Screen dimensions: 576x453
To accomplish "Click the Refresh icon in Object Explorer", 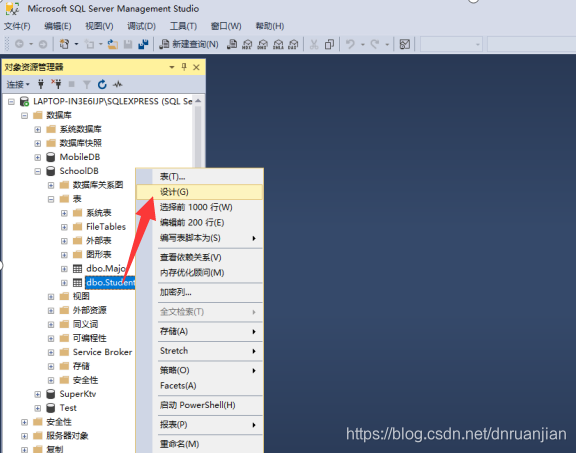I will tap(102, 85).
